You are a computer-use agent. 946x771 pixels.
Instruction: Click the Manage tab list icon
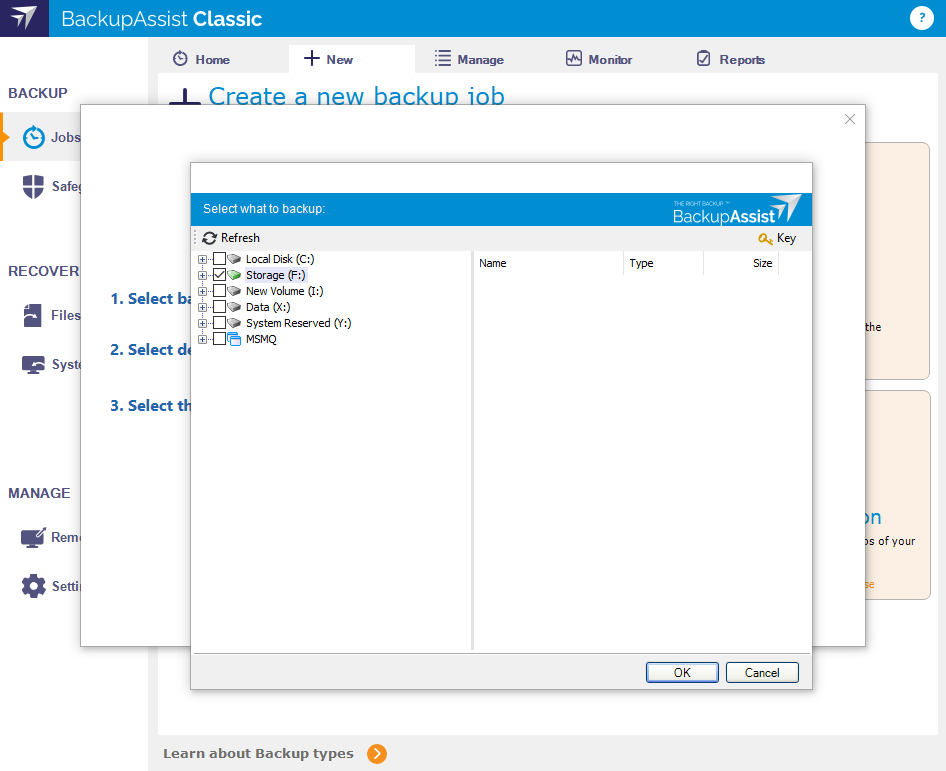click(x=443, y=59)
